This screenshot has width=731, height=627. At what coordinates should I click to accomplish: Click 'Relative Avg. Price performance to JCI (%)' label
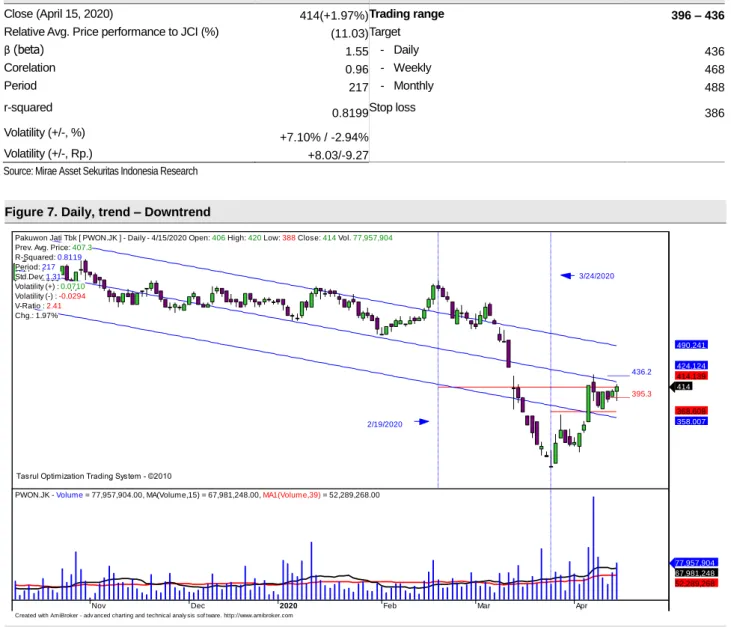(x=111, y=32)
